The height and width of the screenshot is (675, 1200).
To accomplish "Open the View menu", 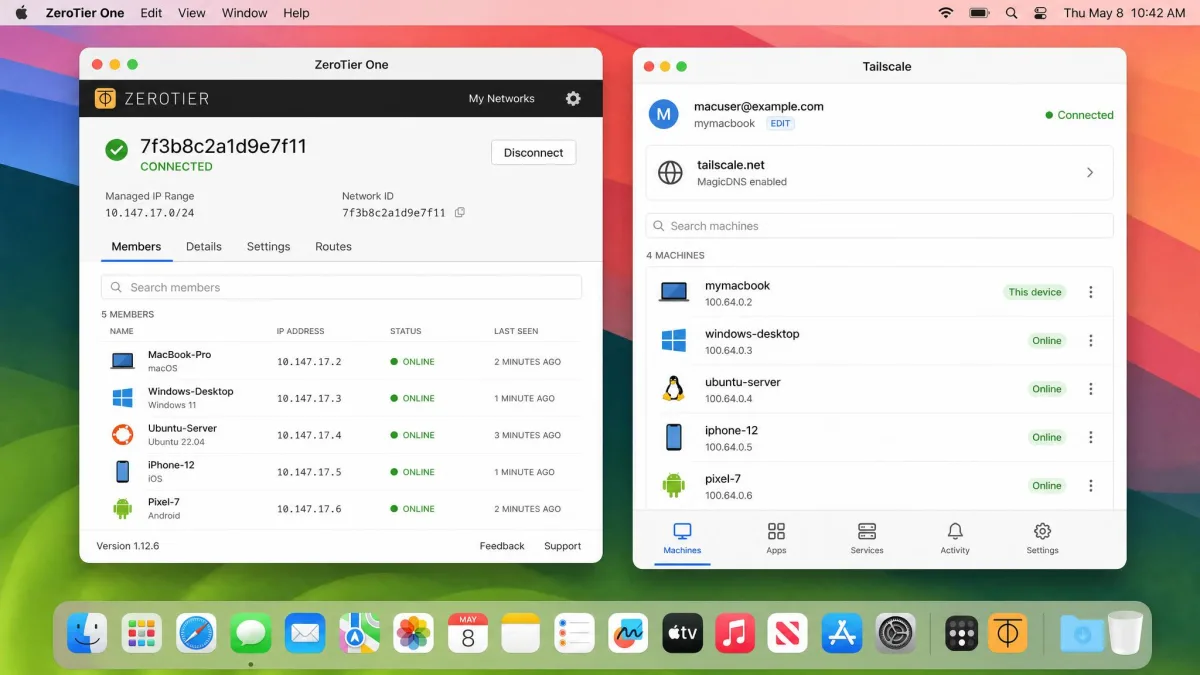I will pyautogui.click(x=191, y=13).
